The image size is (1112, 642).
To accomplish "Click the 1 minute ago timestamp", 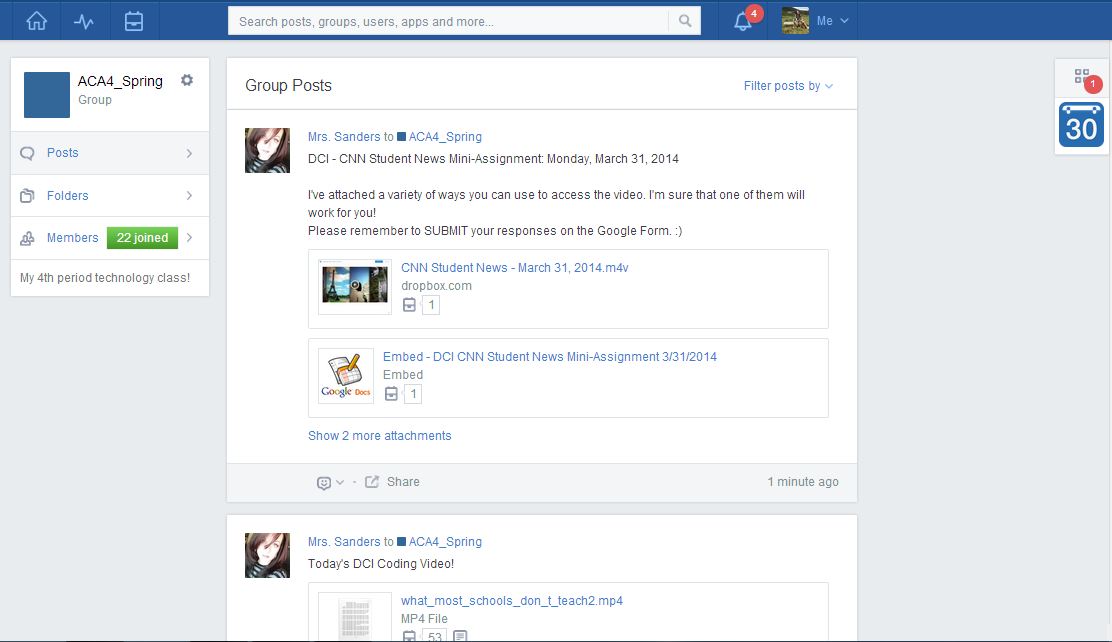I will click(x=803, y=482).
